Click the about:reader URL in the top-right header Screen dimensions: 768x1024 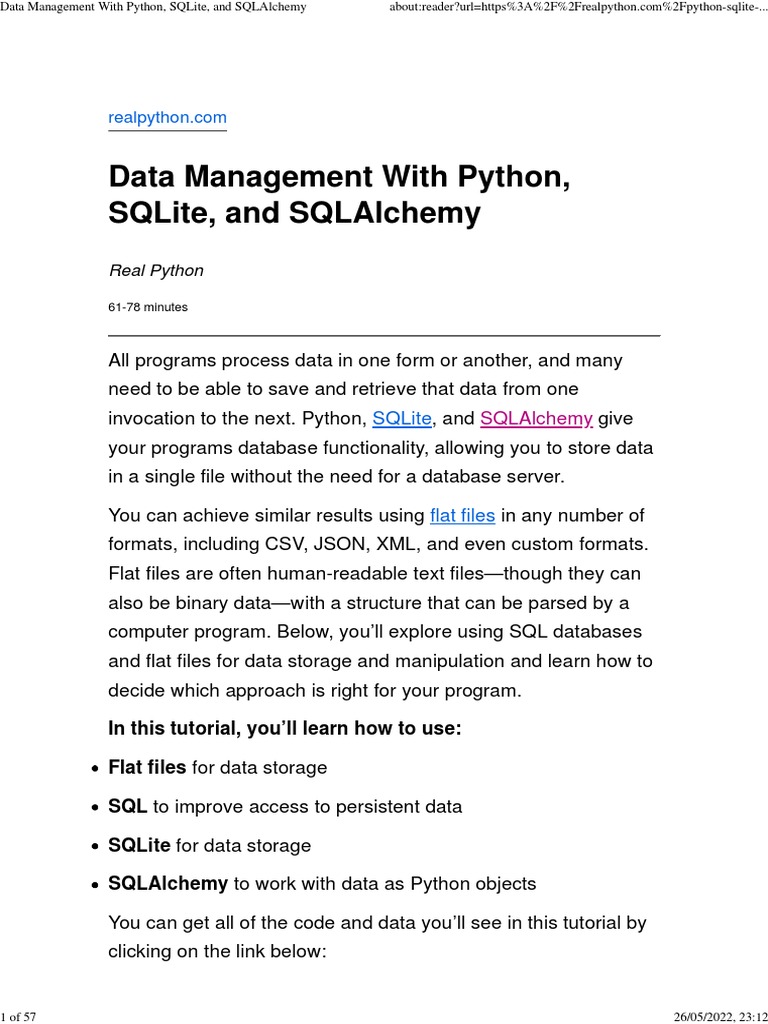point(577,8)
